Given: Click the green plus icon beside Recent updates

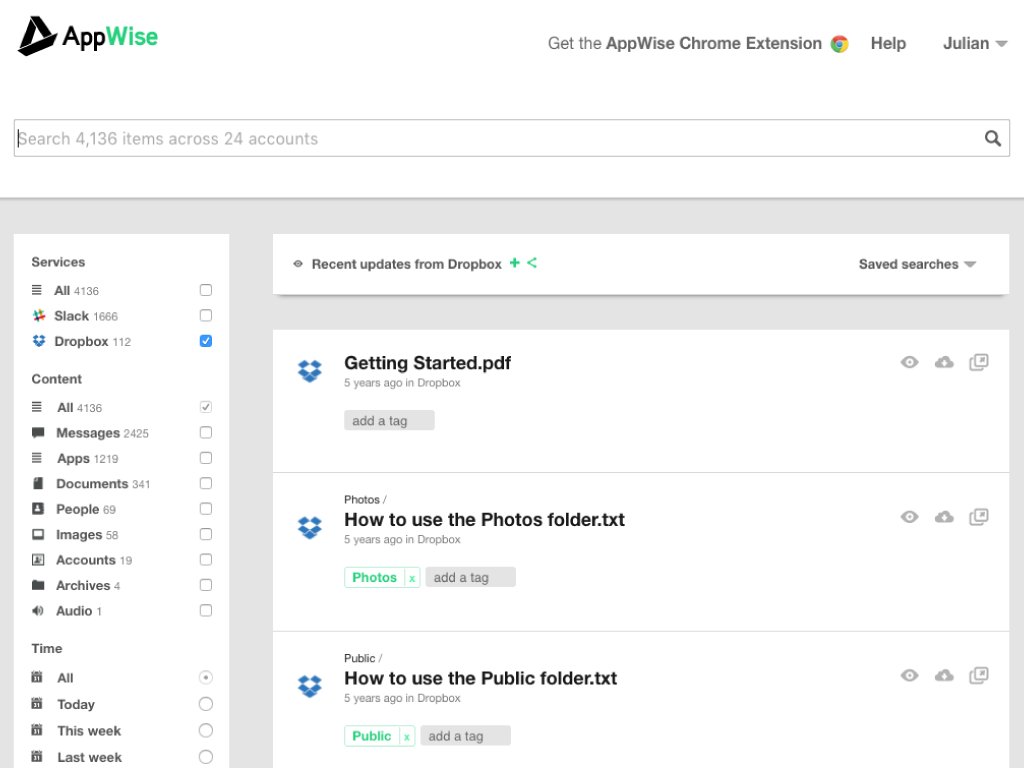Looking at the screenshot, I should click(x=515, y=263).
